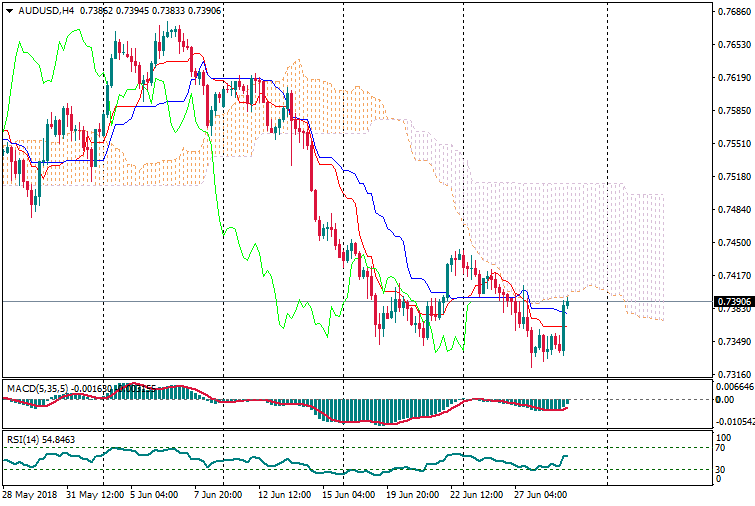
Task: Click the 0.76865 price scale label
Action: click(733, 12)
